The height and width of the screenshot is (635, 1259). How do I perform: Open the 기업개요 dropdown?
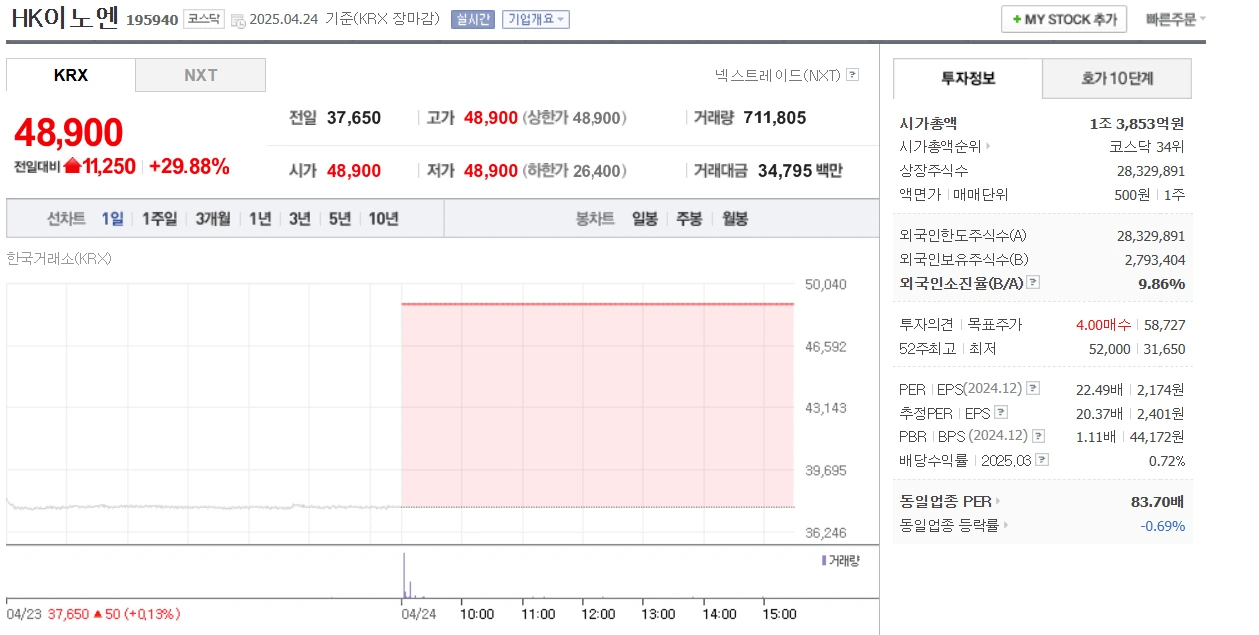point(535,19)
